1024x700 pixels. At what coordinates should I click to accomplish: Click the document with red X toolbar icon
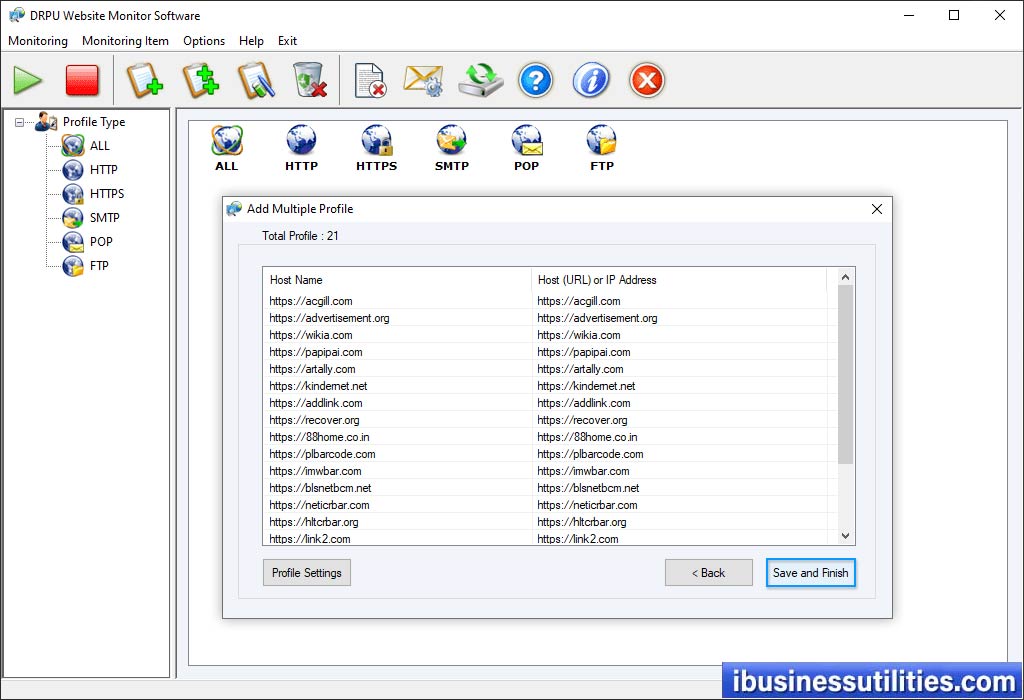click(370, 80)
